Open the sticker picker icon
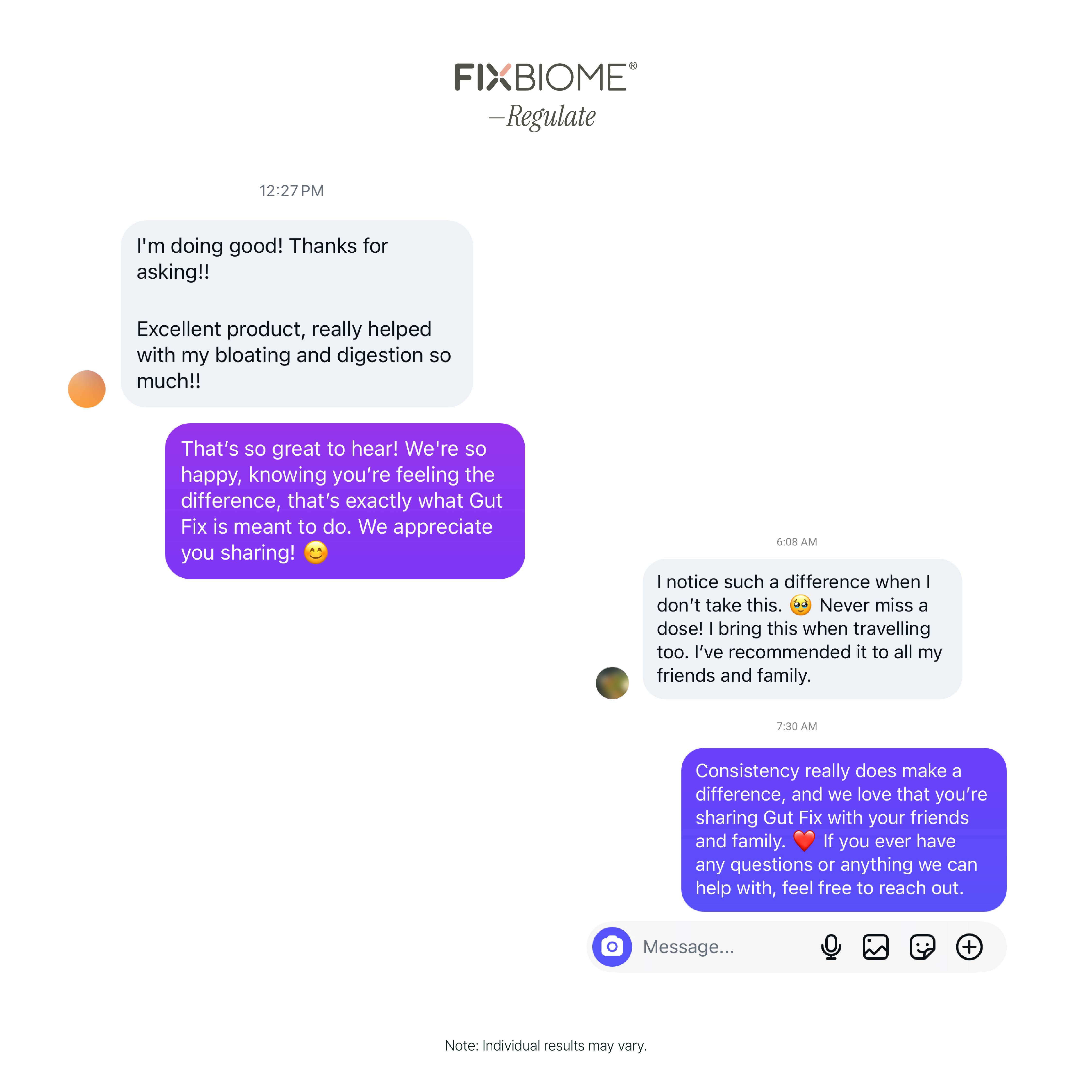The width and height of the screenshot is (1092, 1092). coord(922,947)
